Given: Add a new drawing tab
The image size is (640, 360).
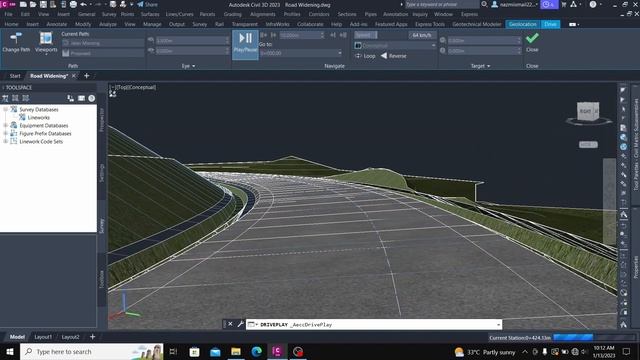Looking at the screenshot, I should click(87, 76).
